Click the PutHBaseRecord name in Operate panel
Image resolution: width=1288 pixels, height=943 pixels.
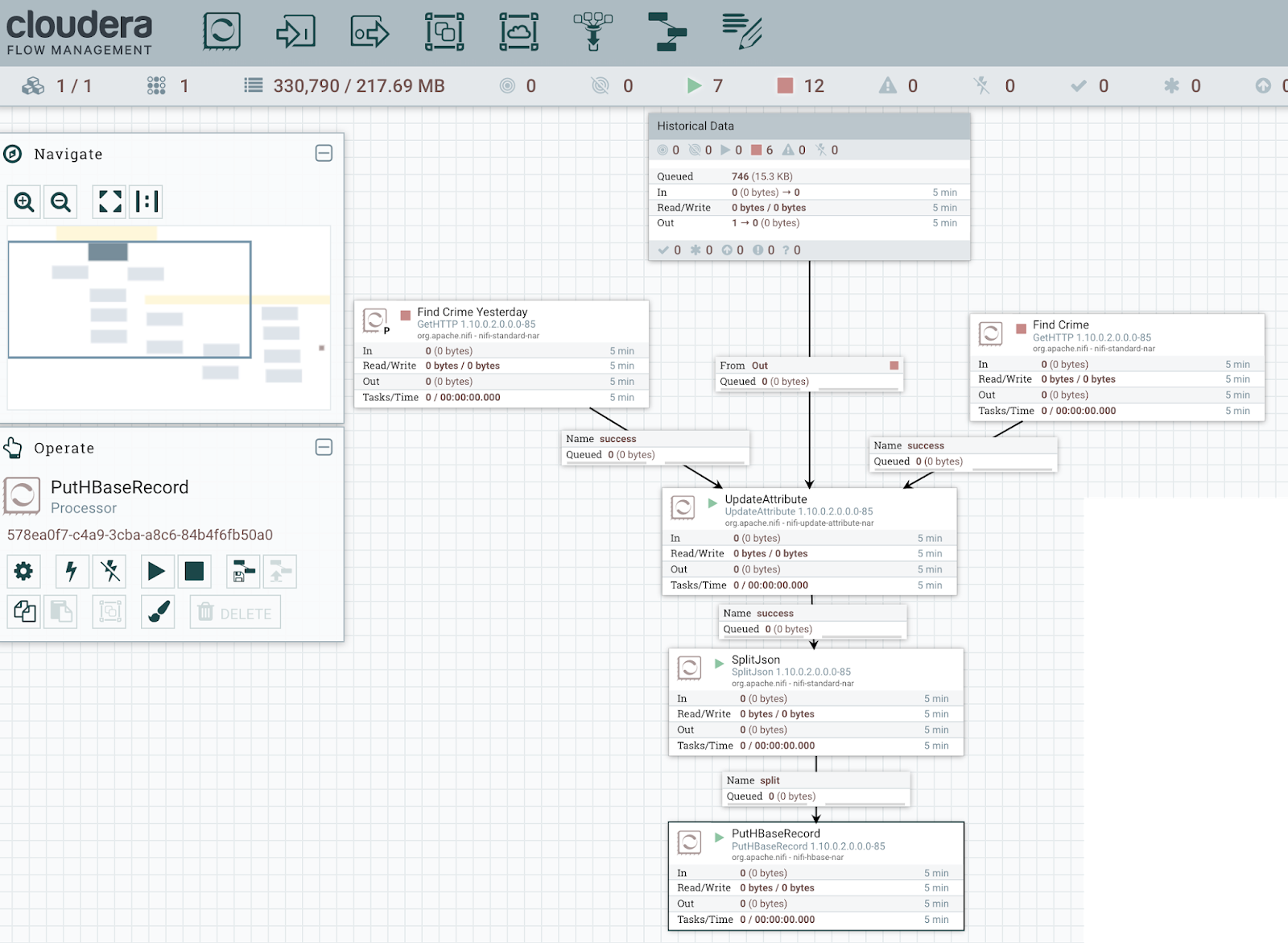(119, 487)
